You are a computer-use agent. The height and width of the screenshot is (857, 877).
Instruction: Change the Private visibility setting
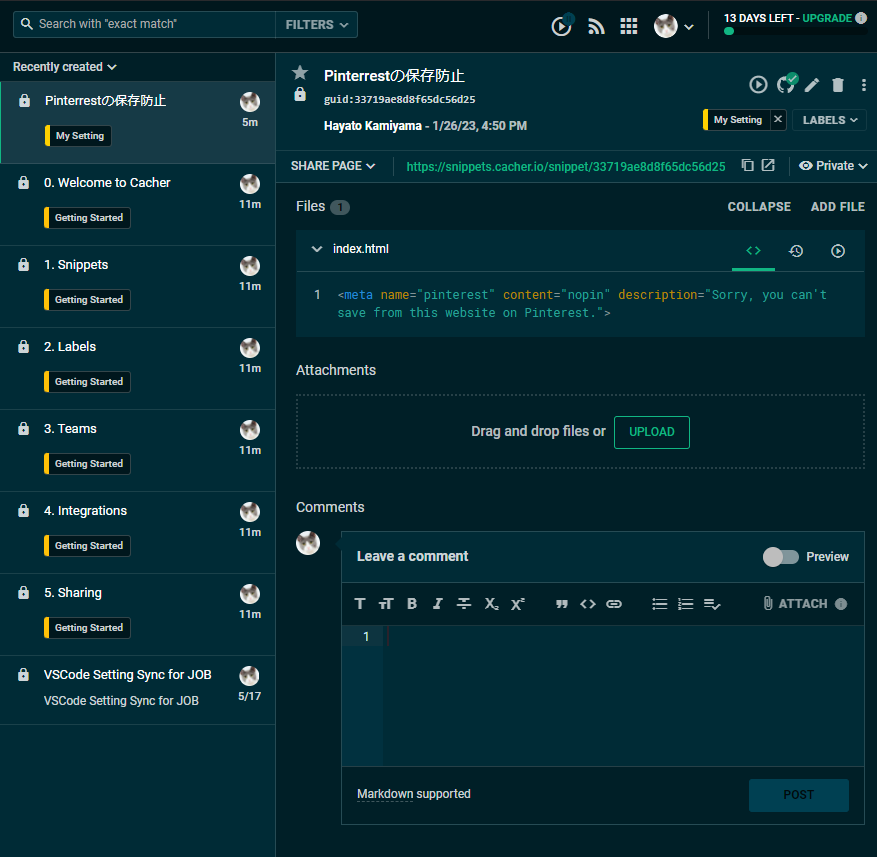[833, 166]
